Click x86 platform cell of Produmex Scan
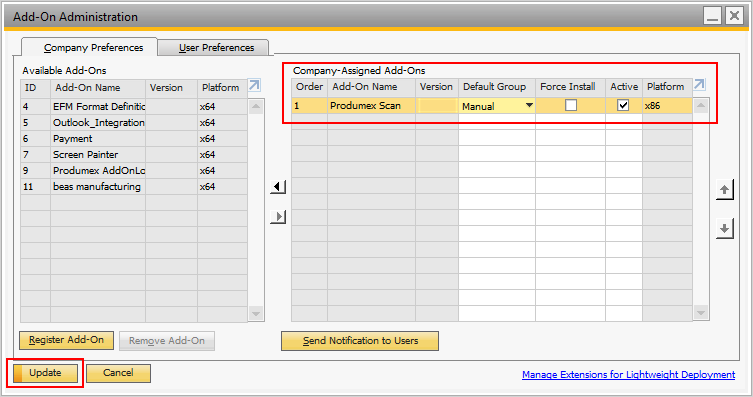The height and width of the screenshot is (397, 753). 667,106
